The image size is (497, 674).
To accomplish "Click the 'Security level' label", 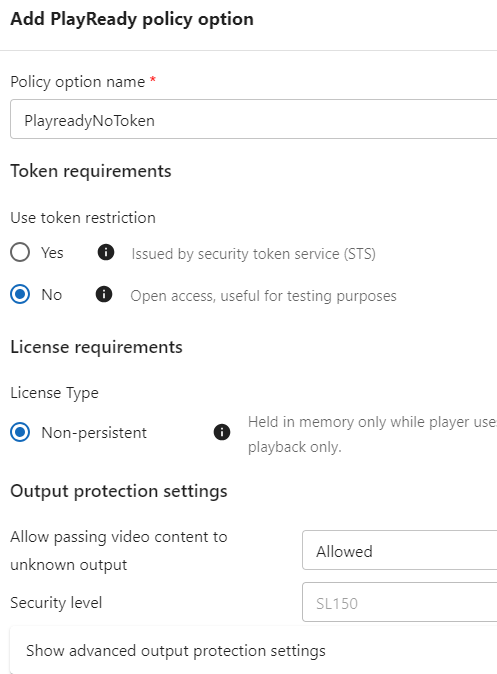I will point(56,603).
